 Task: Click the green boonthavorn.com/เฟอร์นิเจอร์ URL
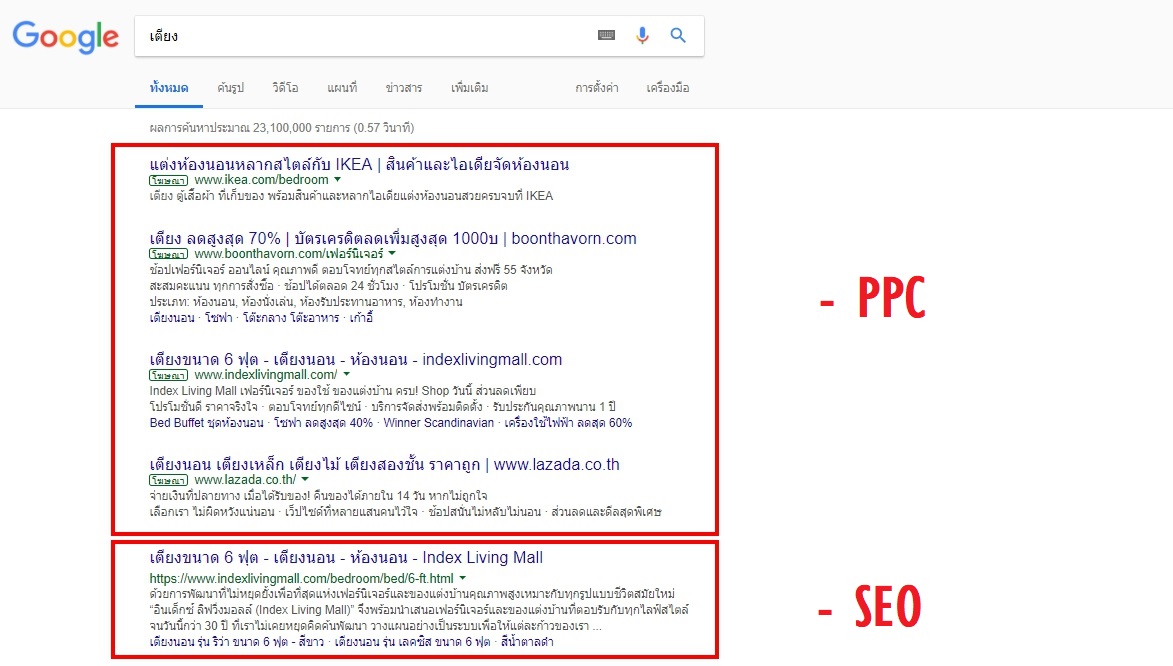[289, 254]
